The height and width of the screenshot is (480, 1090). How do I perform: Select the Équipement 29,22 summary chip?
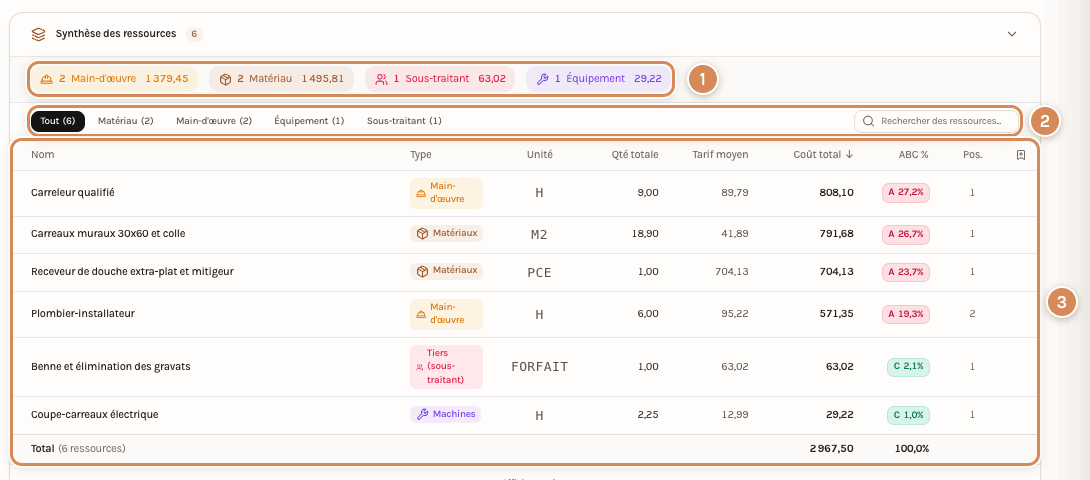[x=599, y=79]
